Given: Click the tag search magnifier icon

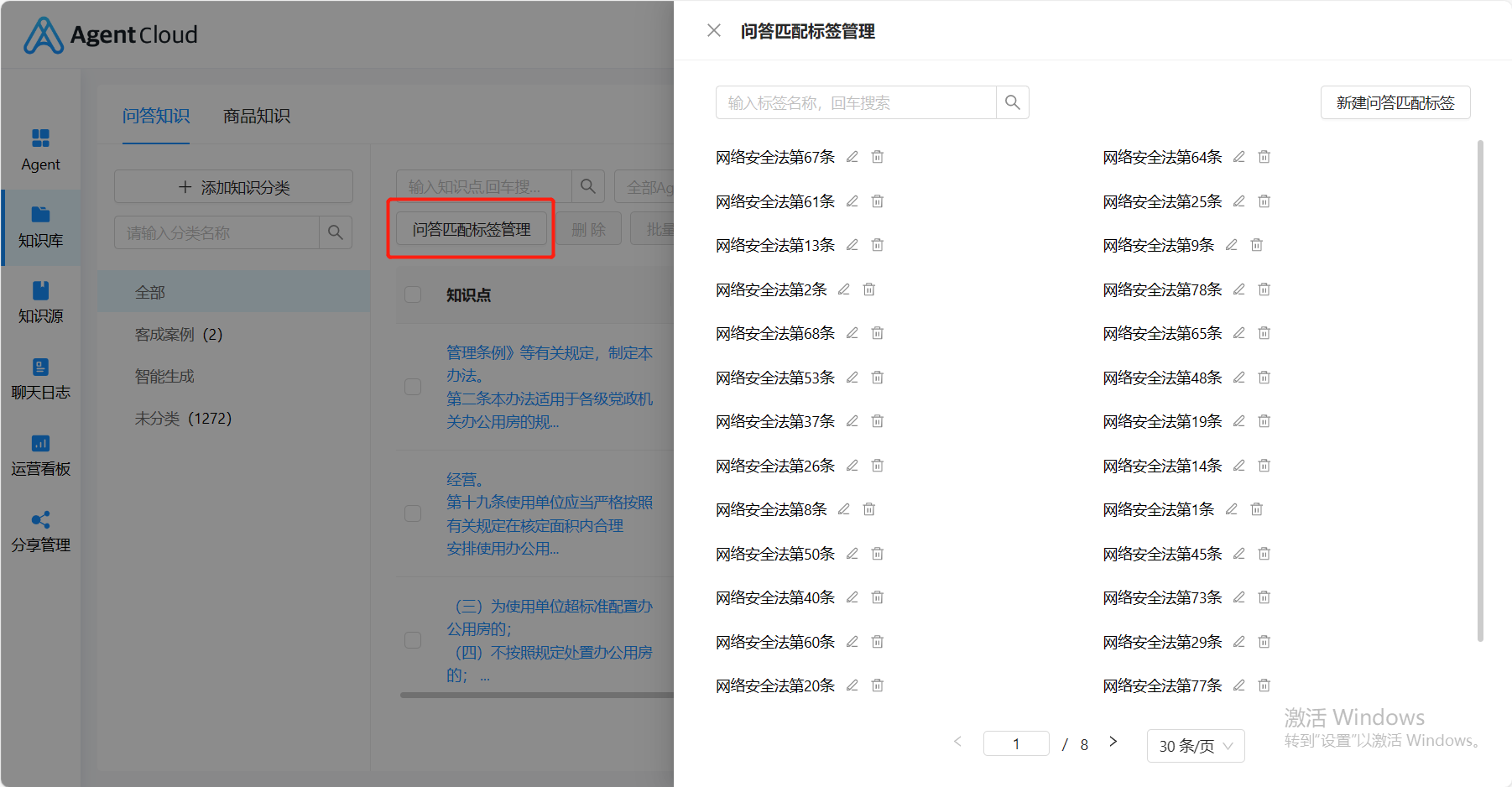Looking at the screenshot, I should [1013, 102].
